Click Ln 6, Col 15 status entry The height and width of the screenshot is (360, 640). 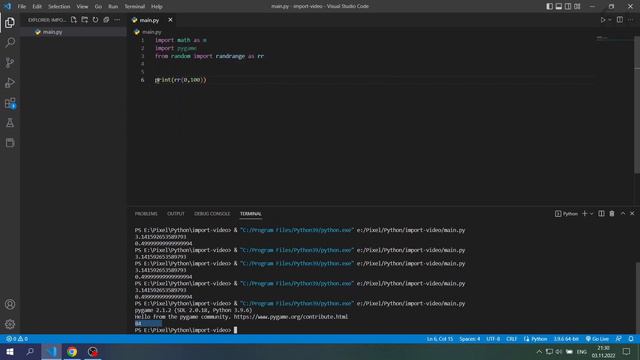click(x=440, y=339)
